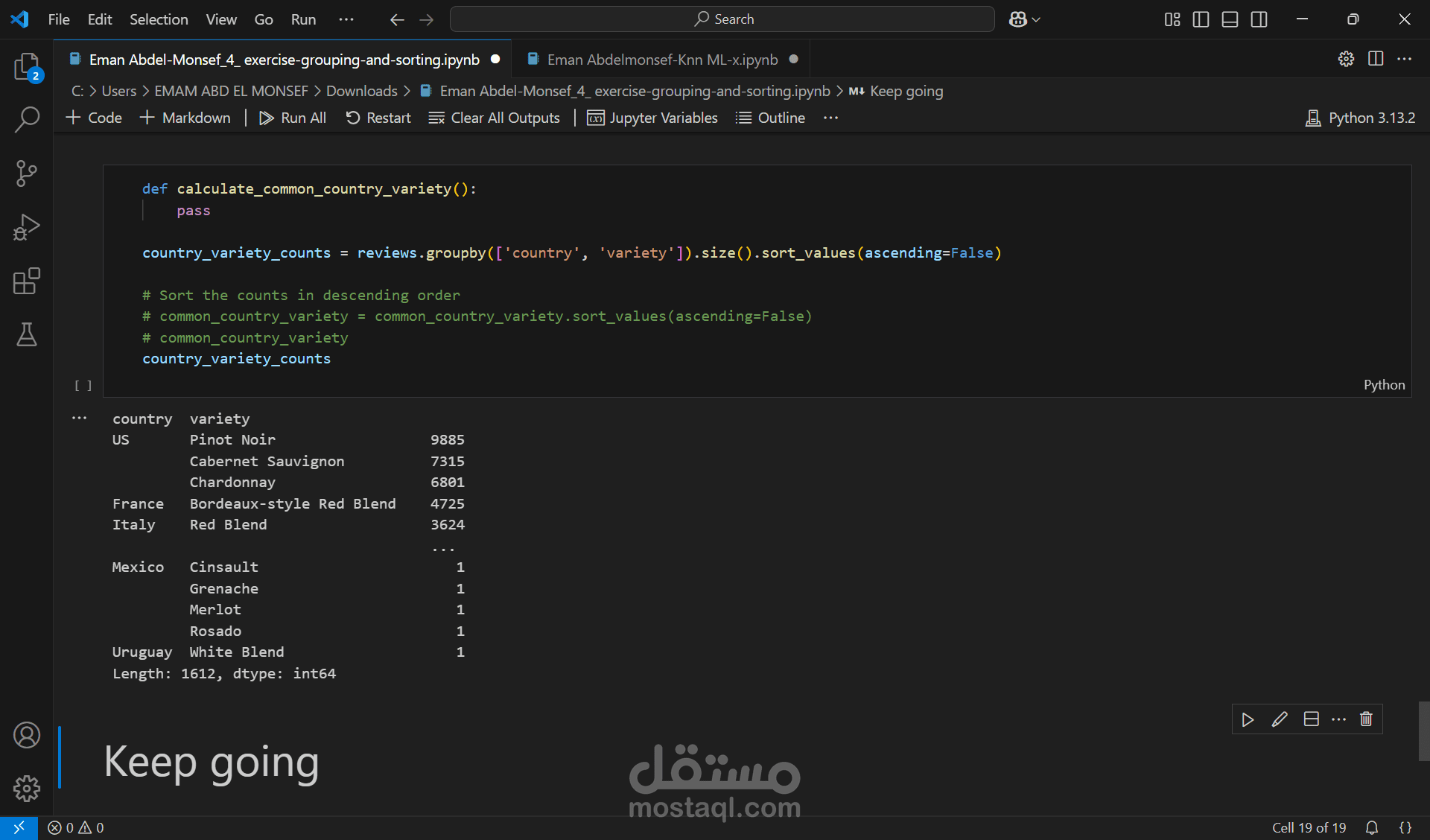Open the Testing flask panel
The height and width of the screenshot is (840, 1430).
tap(27, 335)
